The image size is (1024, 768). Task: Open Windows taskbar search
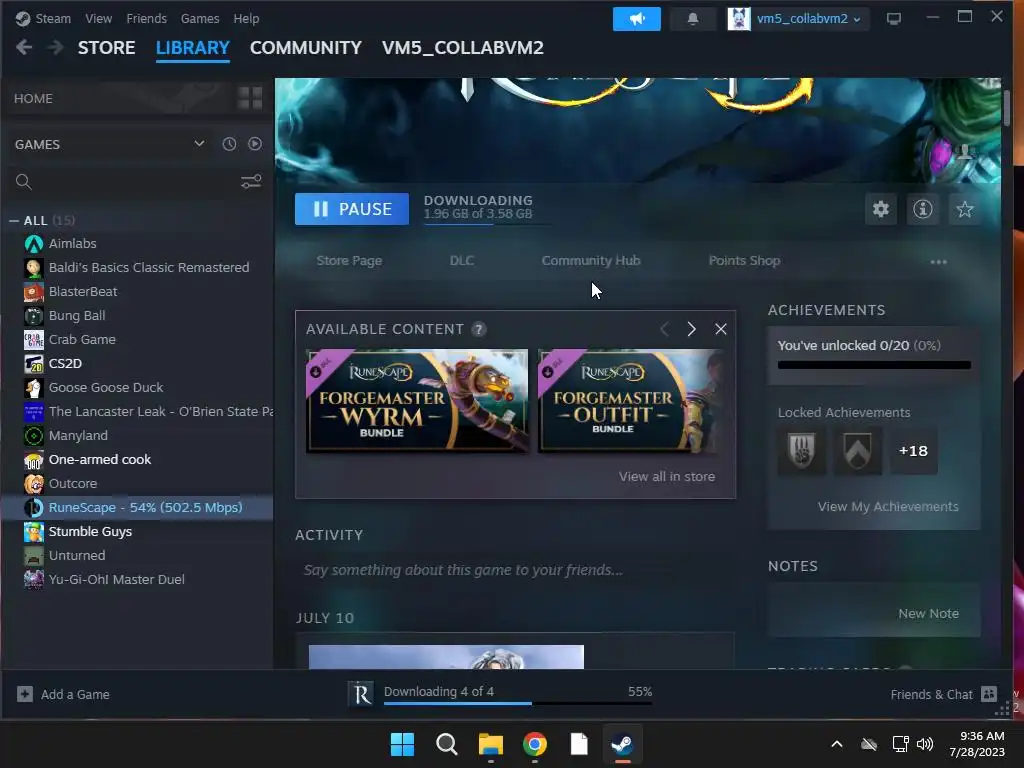tap(447, 744)
